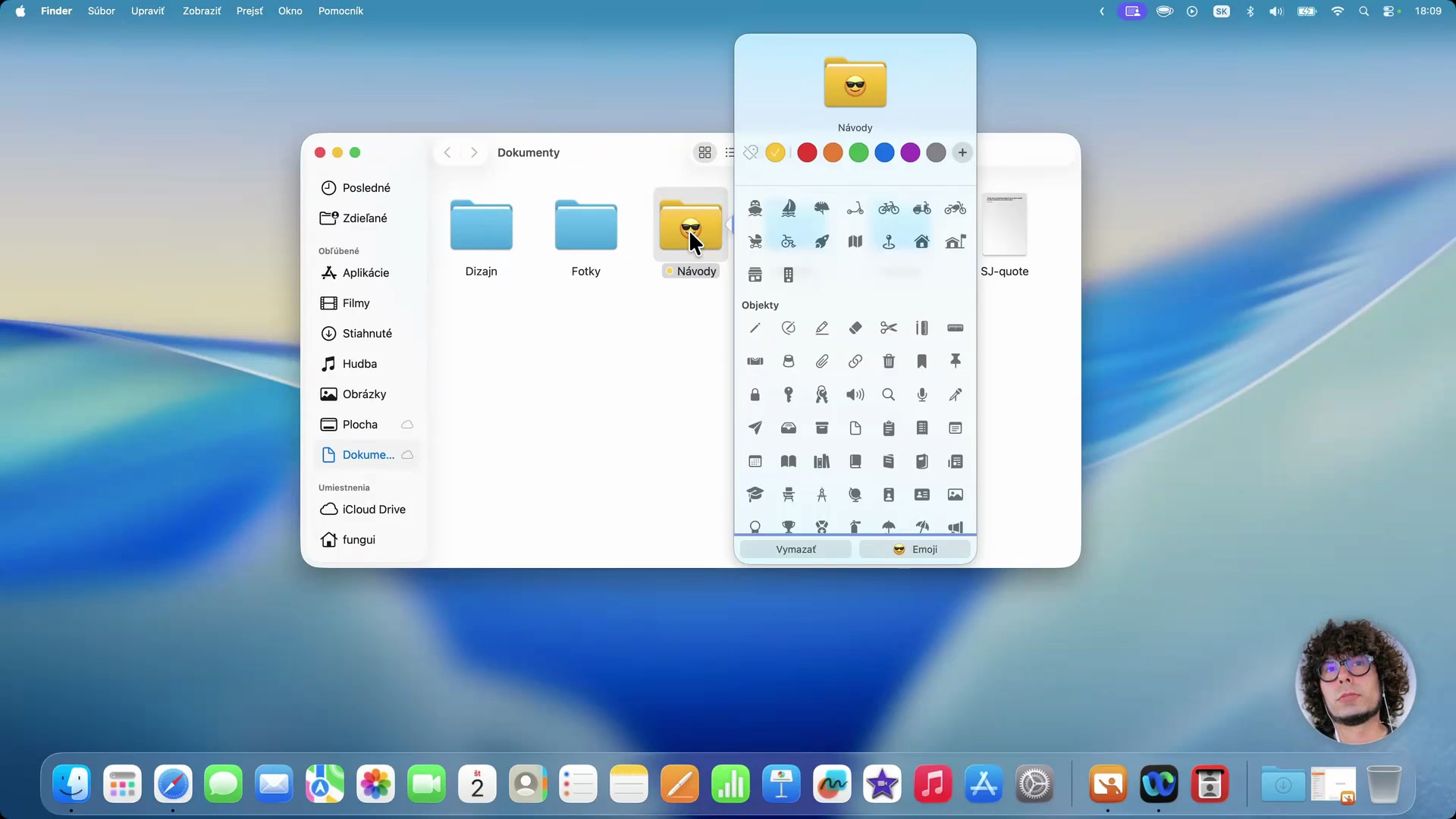The height and width of the screenshot is (819, 1456).
Task: Select the graduation cap symbol
Action: coord(755,494)
